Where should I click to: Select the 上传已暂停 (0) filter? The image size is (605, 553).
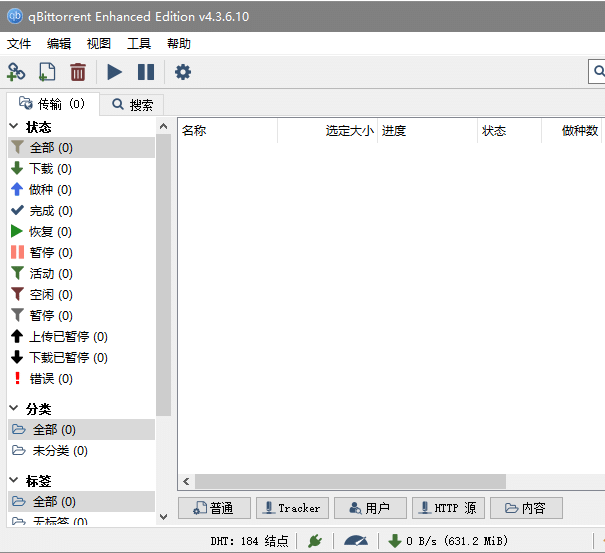click(81, 337)
